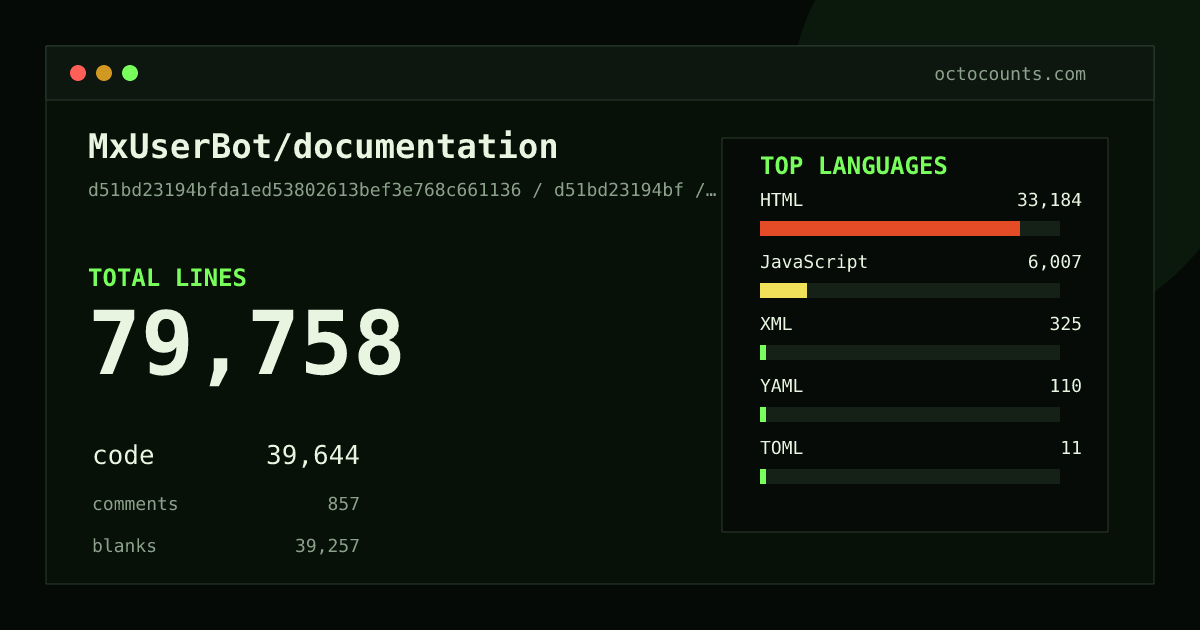Image resolution: width=1200 pixels, height=630 pixels.
Task: Click the blanks label
Action: [124, 546]
